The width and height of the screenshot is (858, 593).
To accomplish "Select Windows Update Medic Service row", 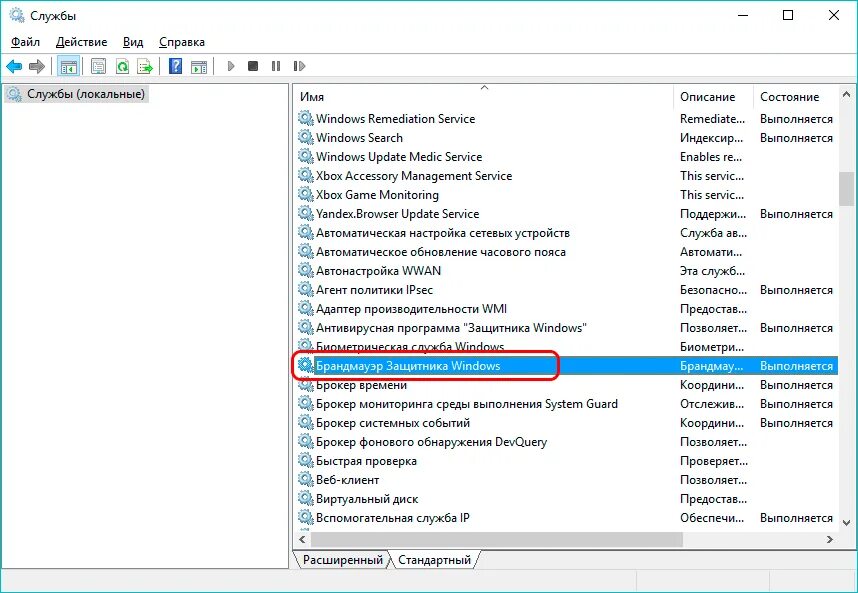I will (x=566, y=156).
